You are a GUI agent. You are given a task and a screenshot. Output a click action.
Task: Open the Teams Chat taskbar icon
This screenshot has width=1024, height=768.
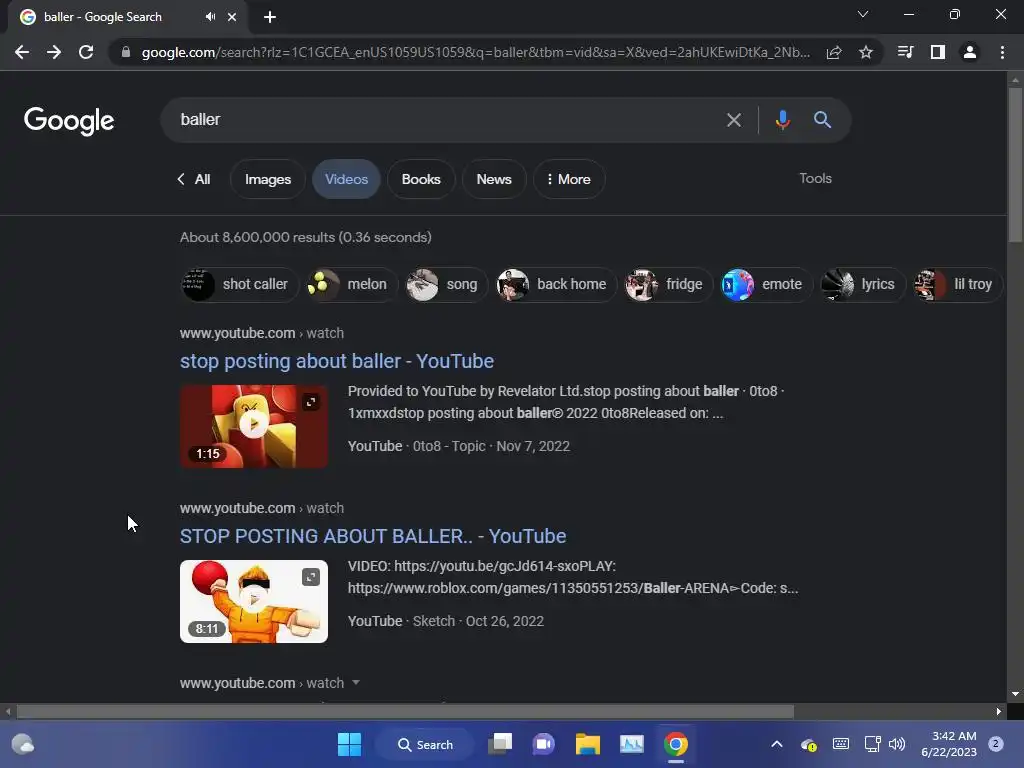click(543, 744)
